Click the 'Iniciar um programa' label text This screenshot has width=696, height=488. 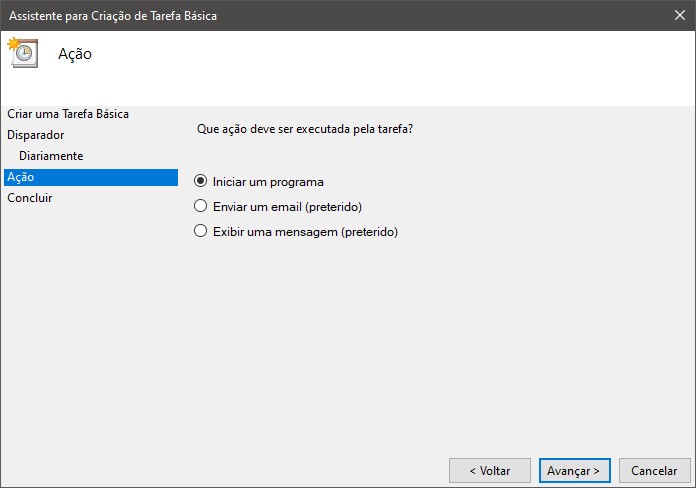click(268, 182)
